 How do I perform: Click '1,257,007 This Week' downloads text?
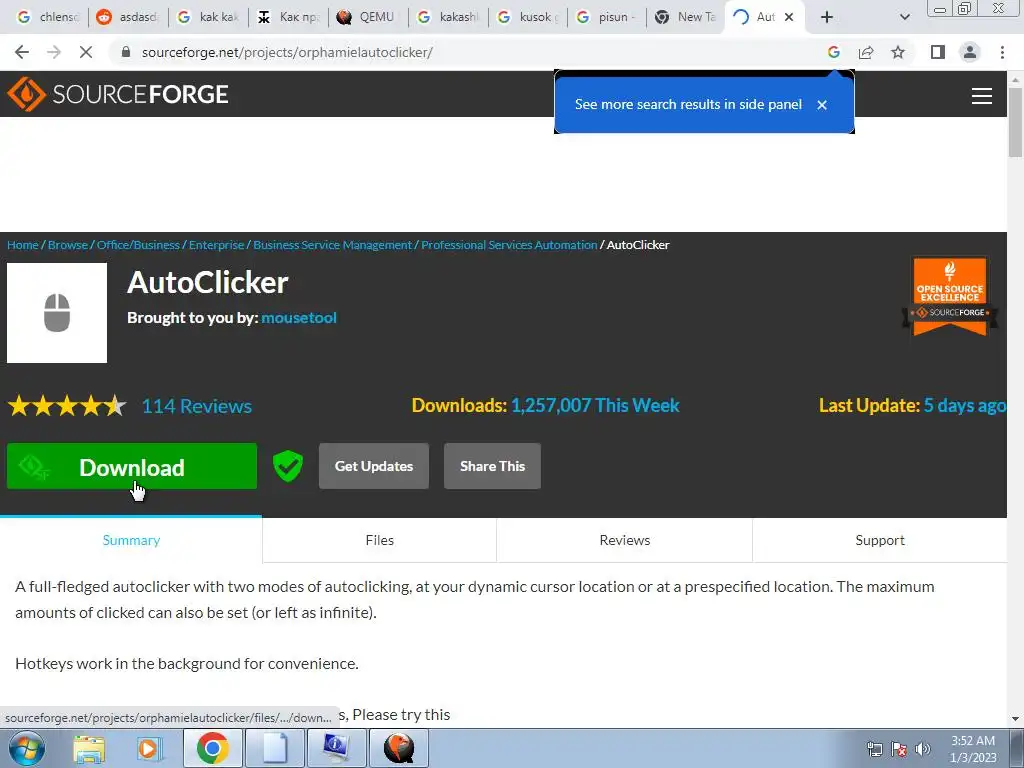tap(595, 406)
